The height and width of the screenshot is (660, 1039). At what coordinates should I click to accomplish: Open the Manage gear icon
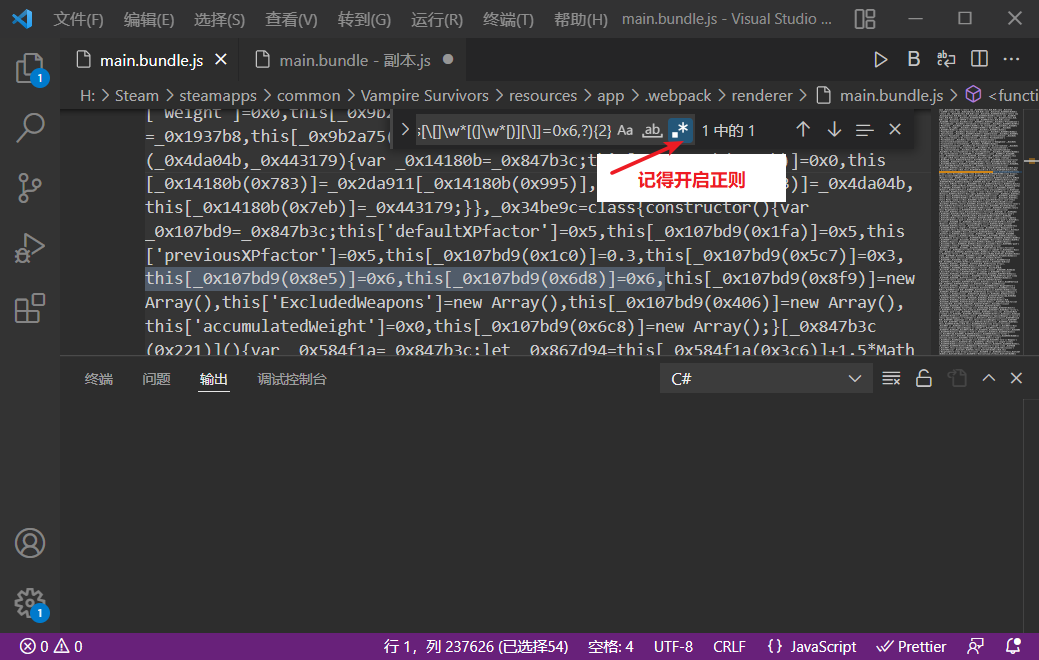[x=30, y=603]
